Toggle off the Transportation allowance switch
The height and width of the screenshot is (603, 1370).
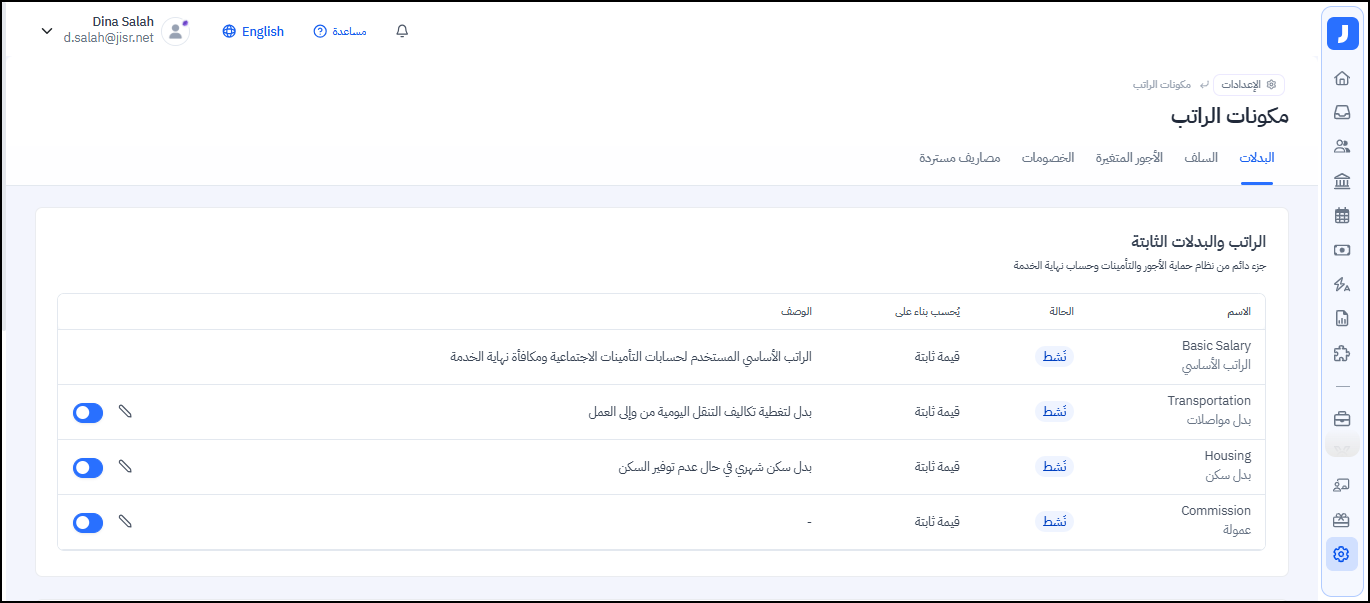coord(88,413)
